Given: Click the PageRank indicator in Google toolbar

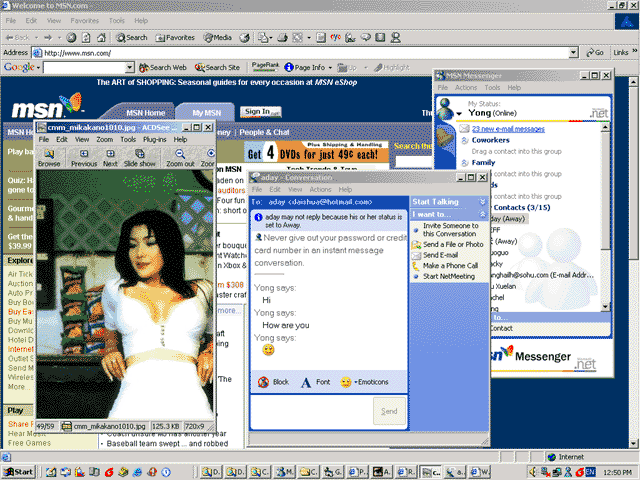Looking at the screenshot, I should 265,67.
